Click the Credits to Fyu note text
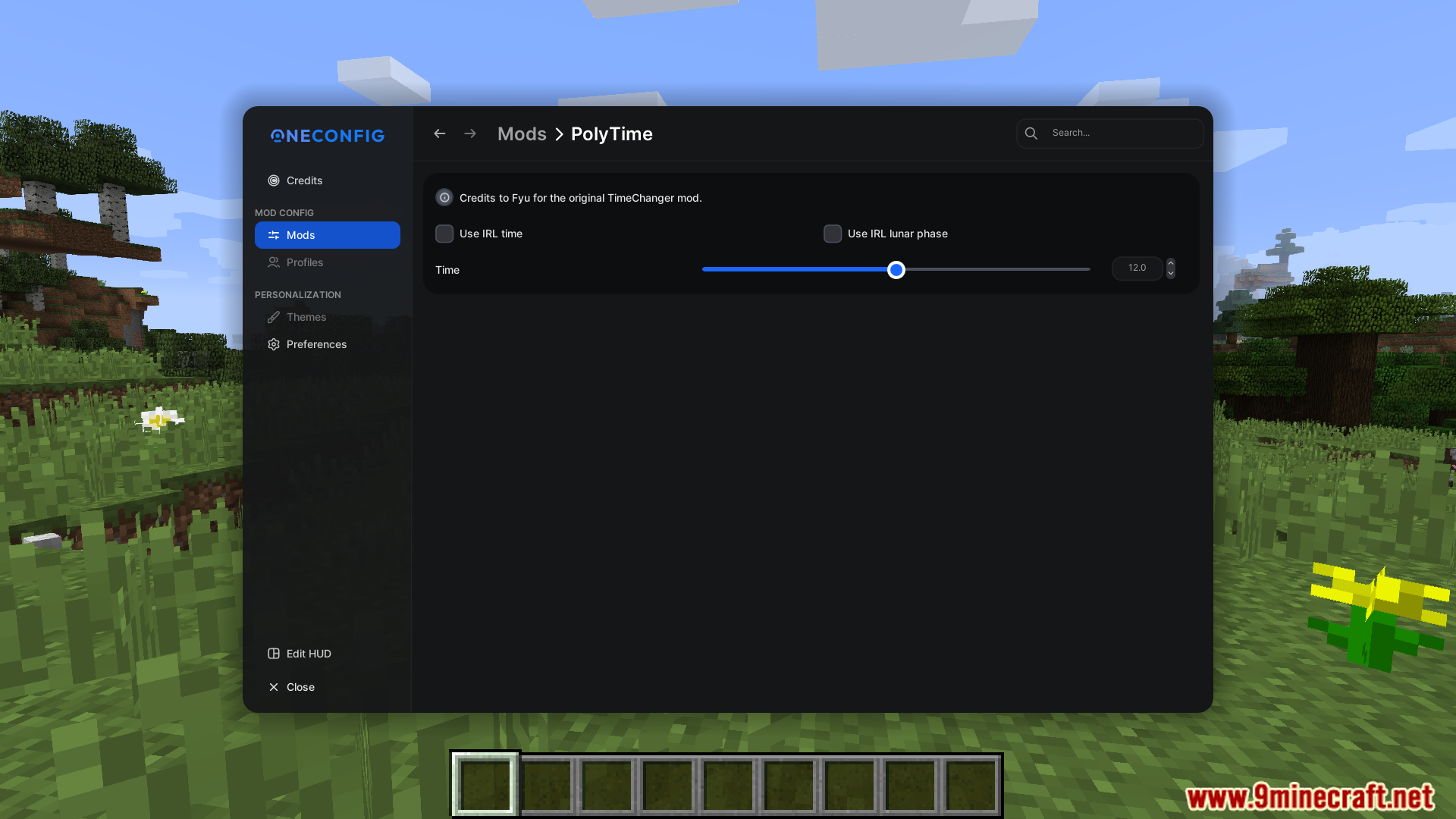Image resolution: width=1456 pixels, height=819 pixels. click(581, 198)
